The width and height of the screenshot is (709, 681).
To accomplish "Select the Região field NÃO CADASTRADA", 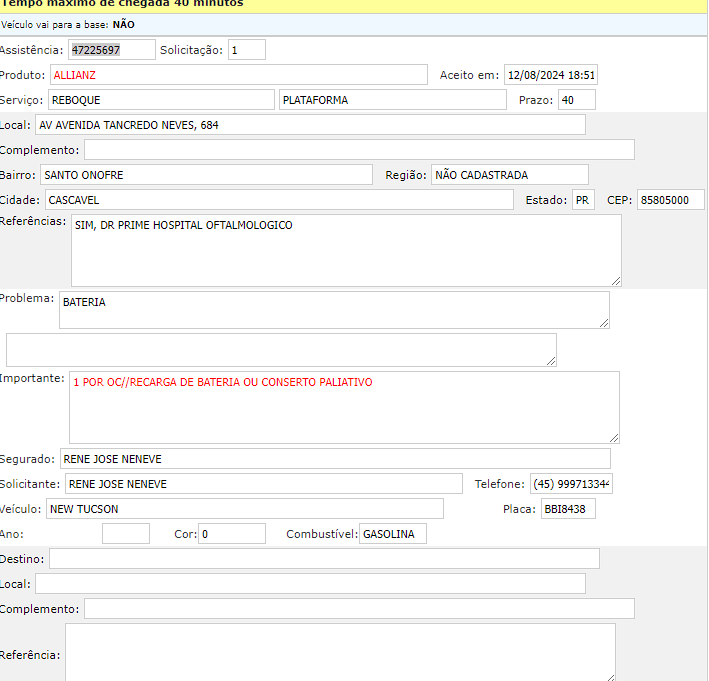I will [509, 175].
